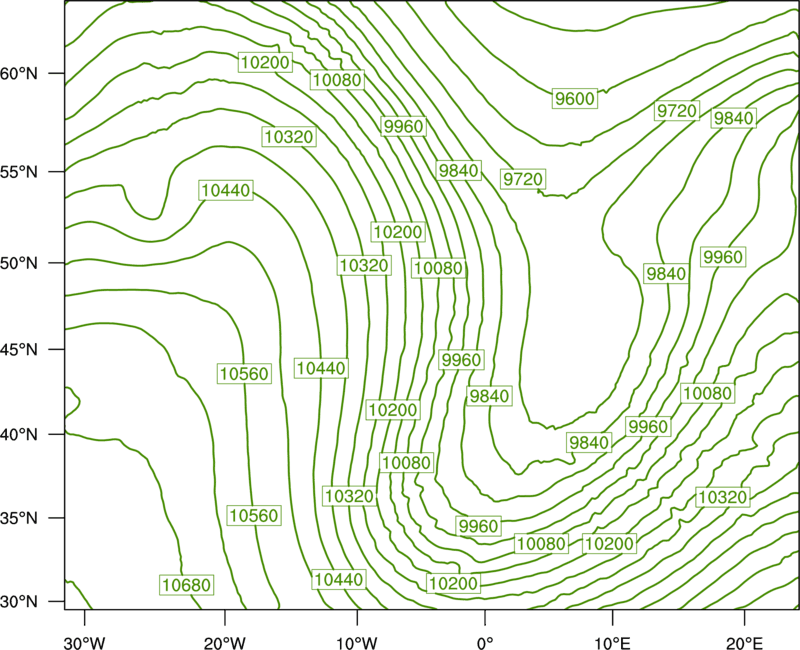Select the 10680 contour label

click(186, 585)
